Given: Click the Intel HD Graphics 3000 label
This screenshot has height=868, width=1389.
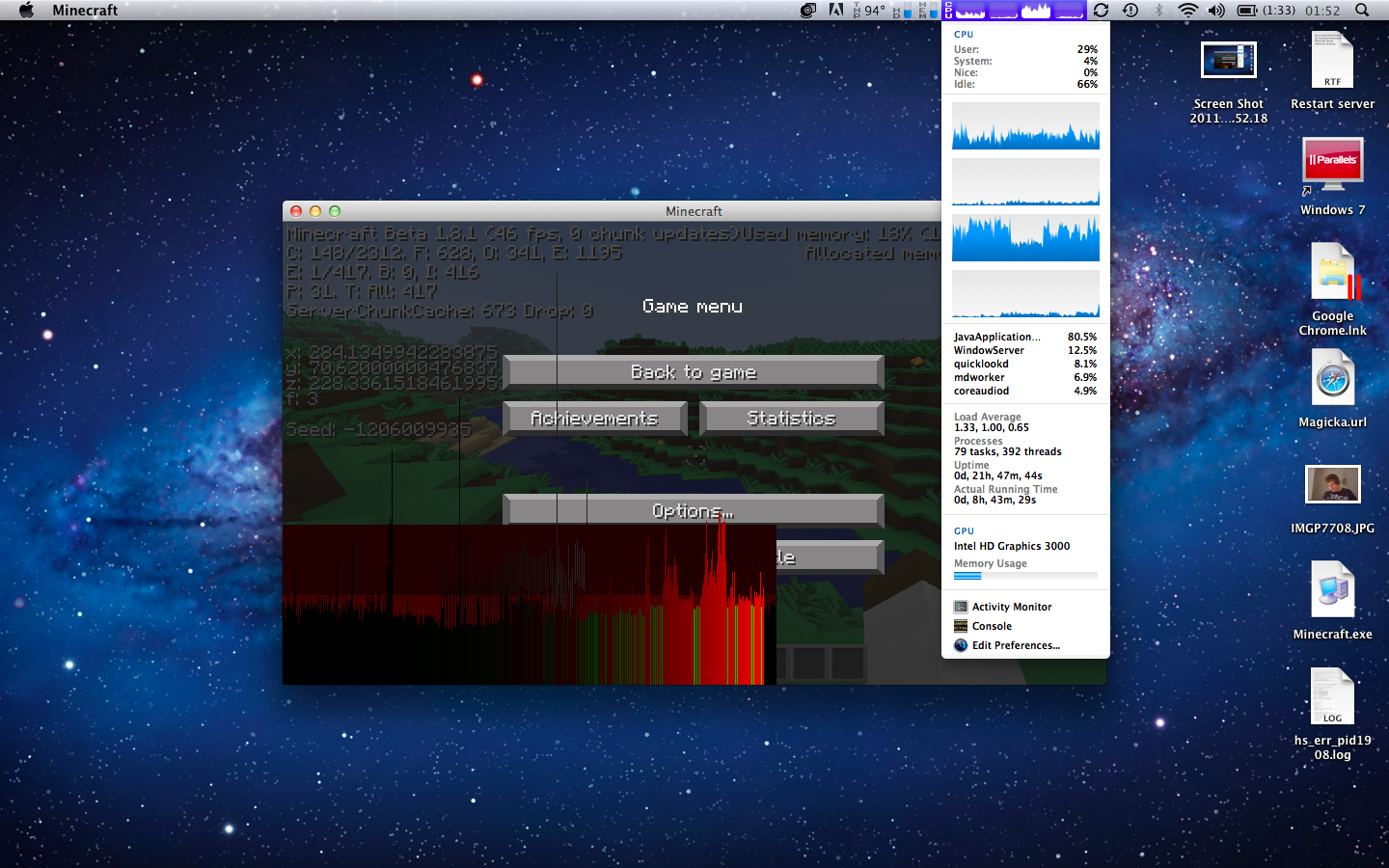Looking at the screenshot, I should coord(1012,546).
